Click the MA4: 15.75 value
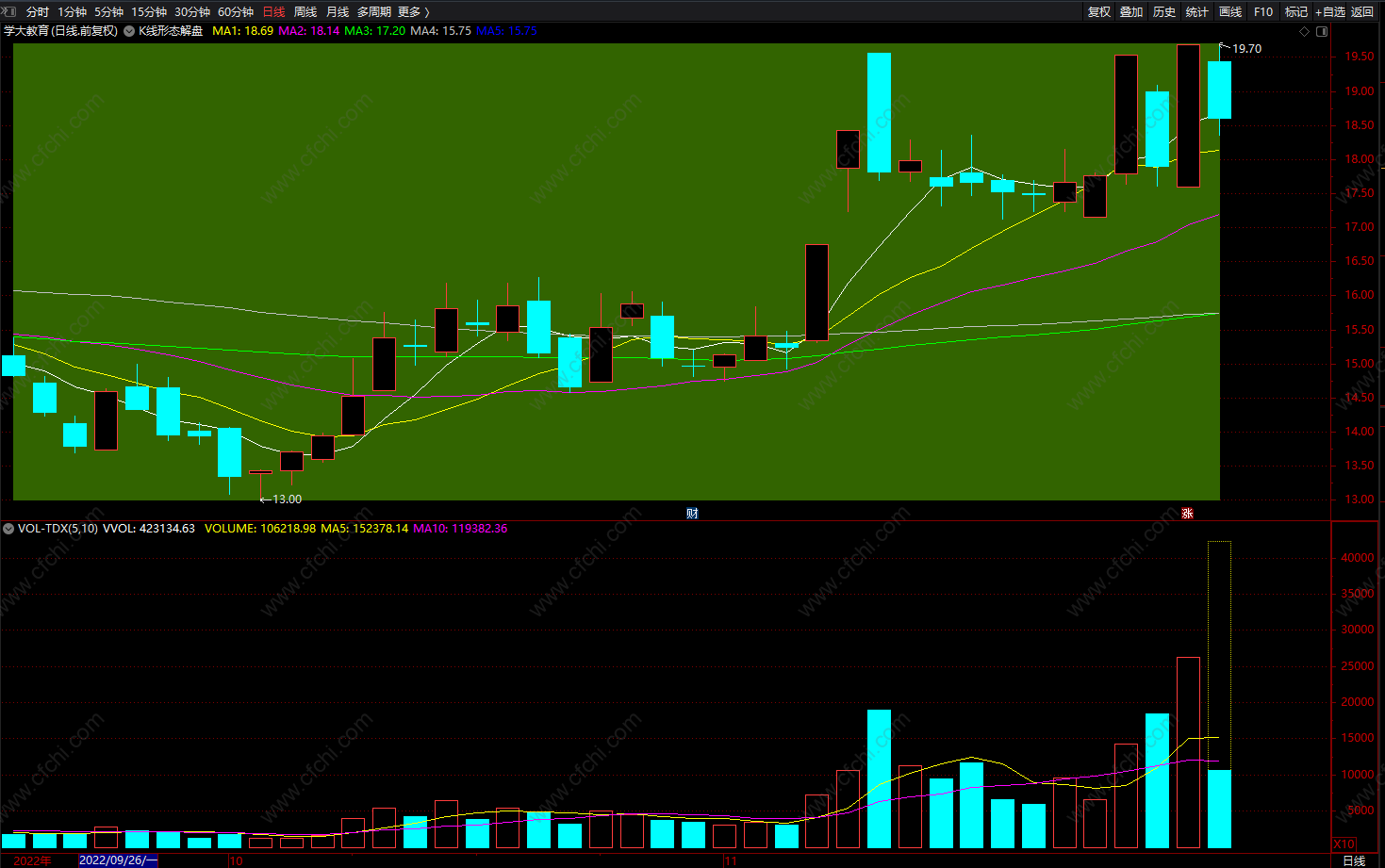 [440, 31]
